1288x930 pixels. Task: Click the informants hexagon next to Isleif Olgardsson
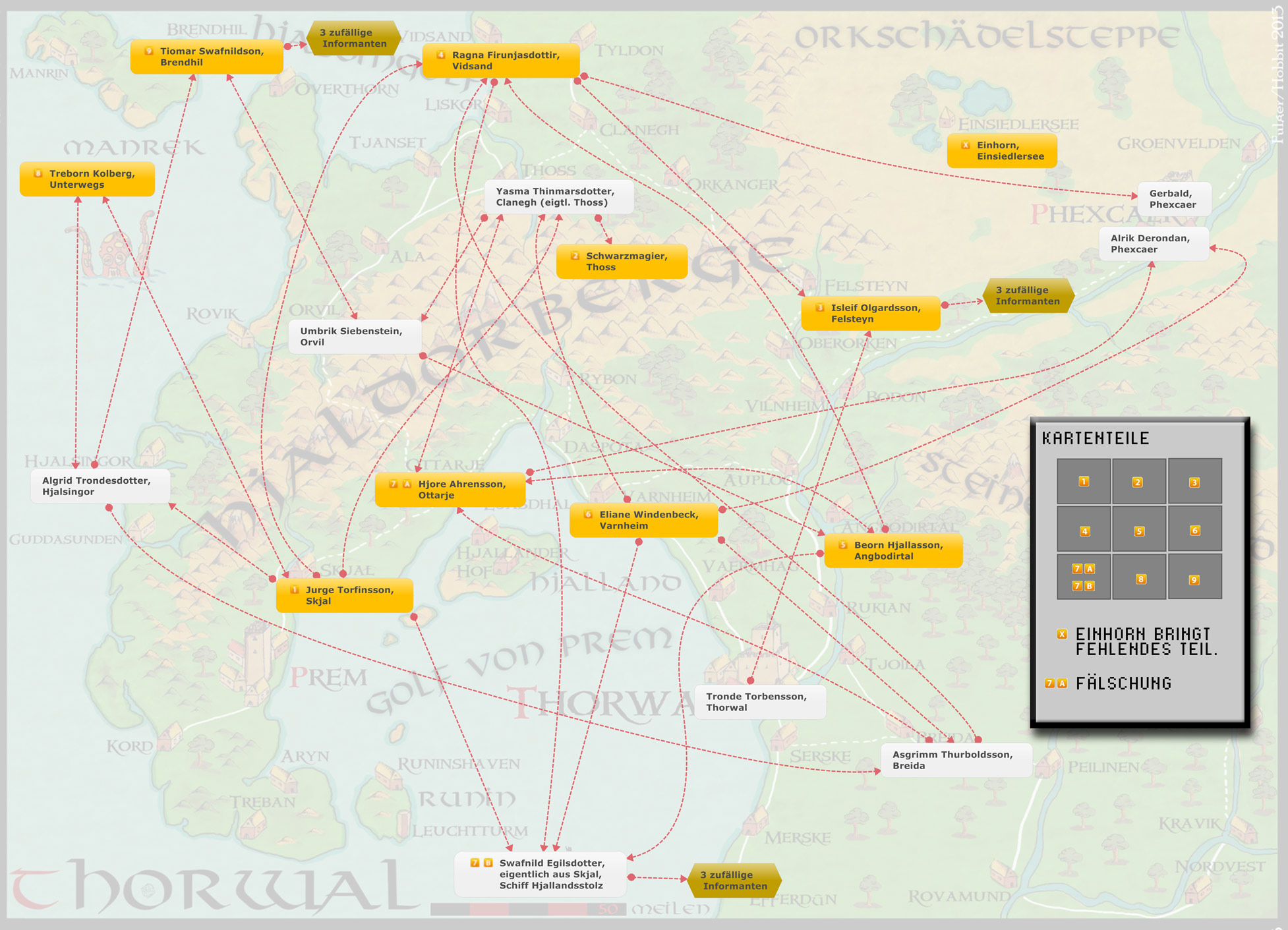pos(1028,295)
